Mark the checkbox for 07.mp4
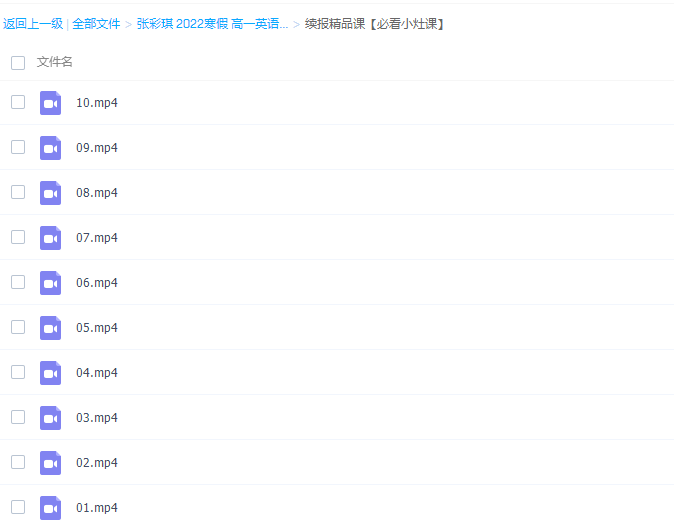Screen dimensions: 674x523 [x=18, y=237]
